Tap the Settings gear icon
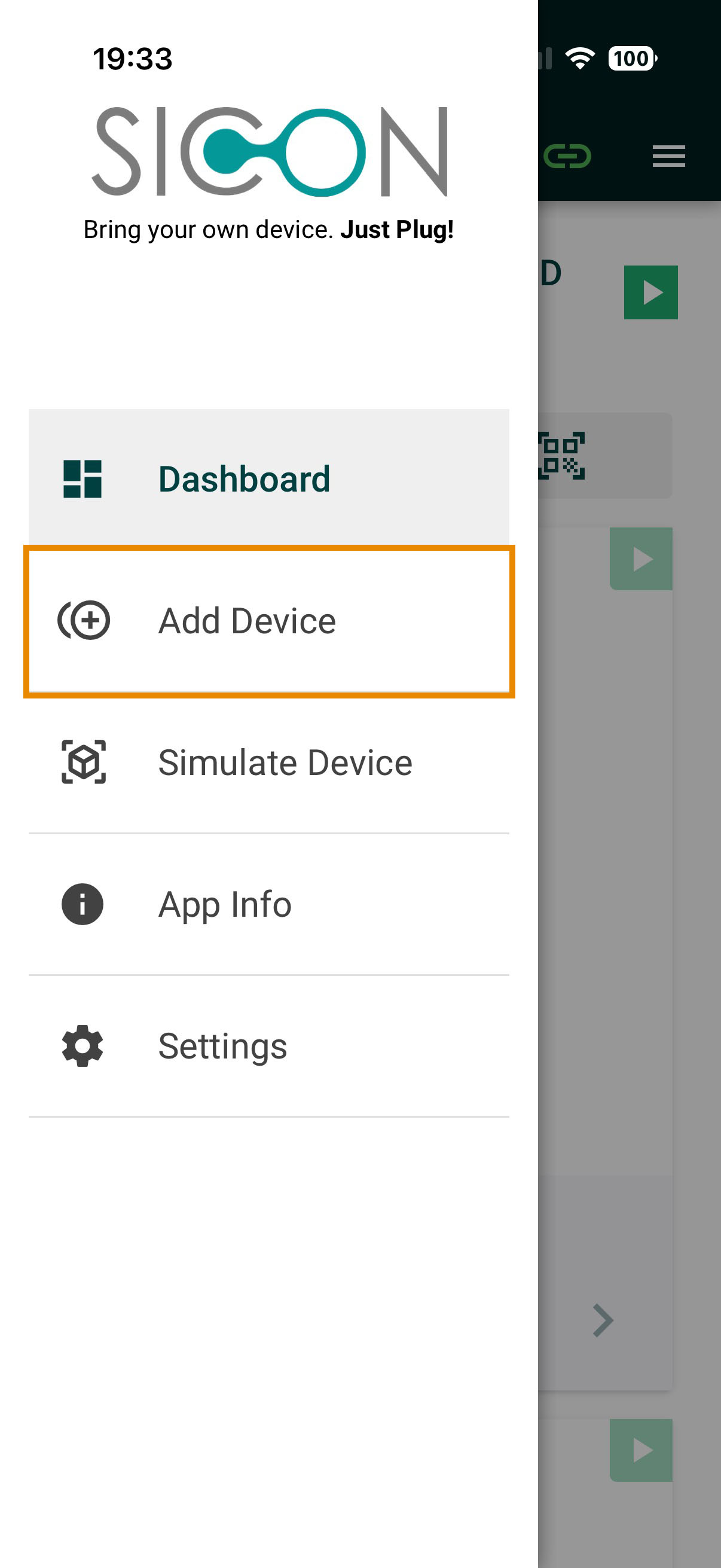721x1568 pixels. [83, 1046]
